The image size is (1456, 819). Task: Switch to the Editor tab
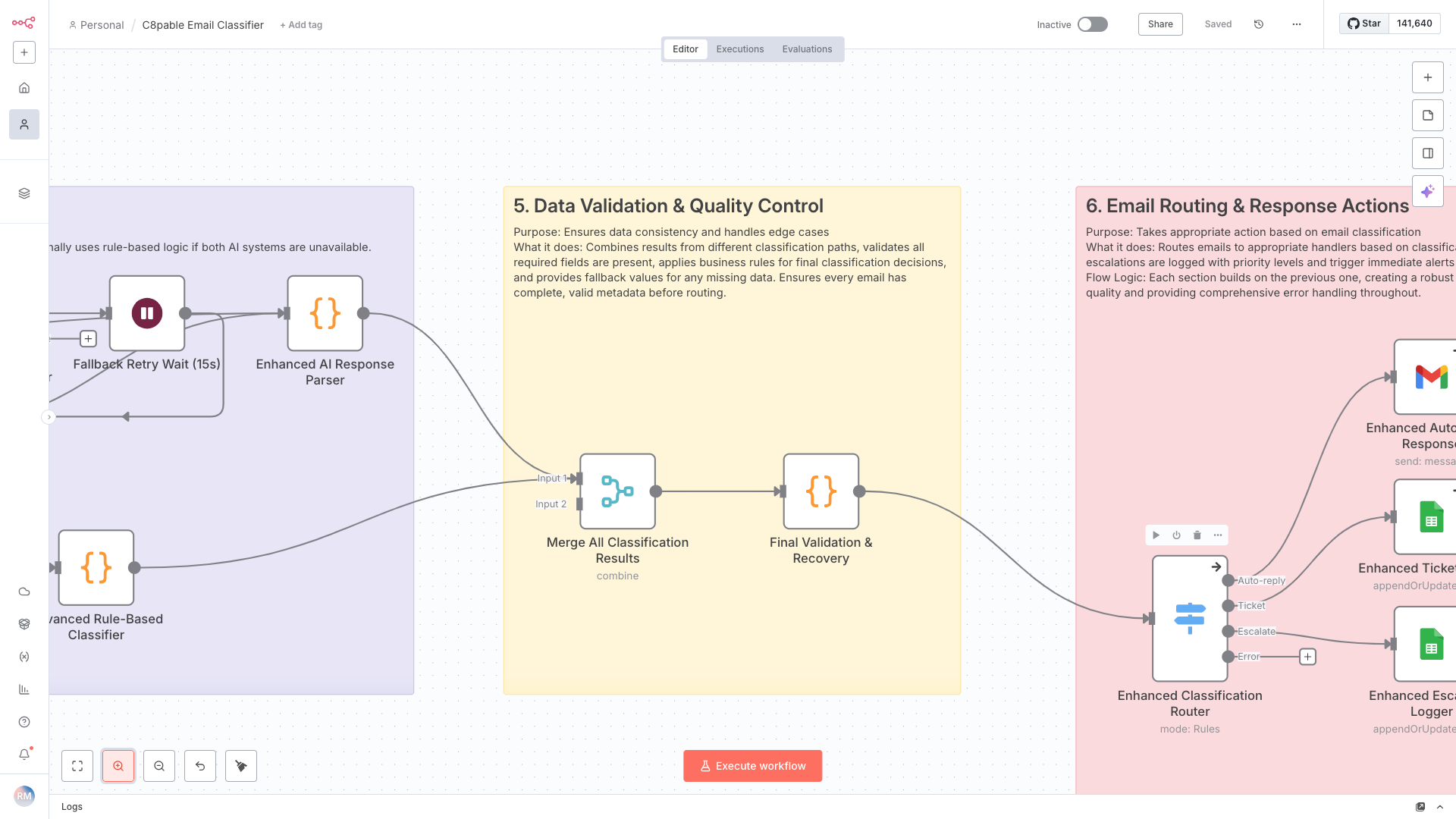click(x=686, y=49)
